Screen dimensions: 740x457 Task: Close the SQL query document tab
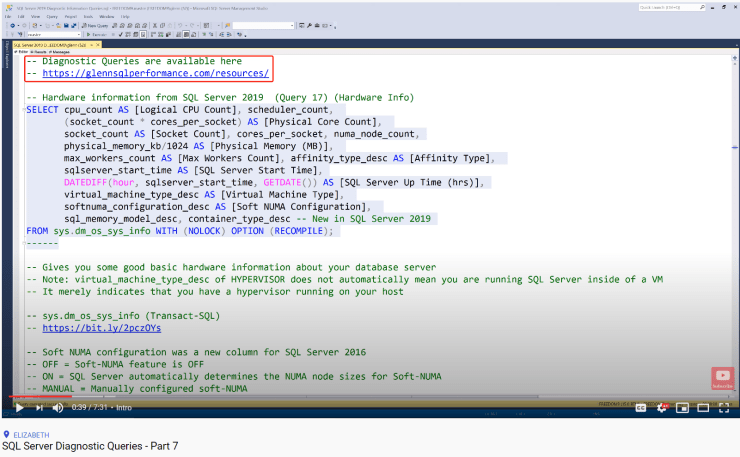click(x=98, y=45)
